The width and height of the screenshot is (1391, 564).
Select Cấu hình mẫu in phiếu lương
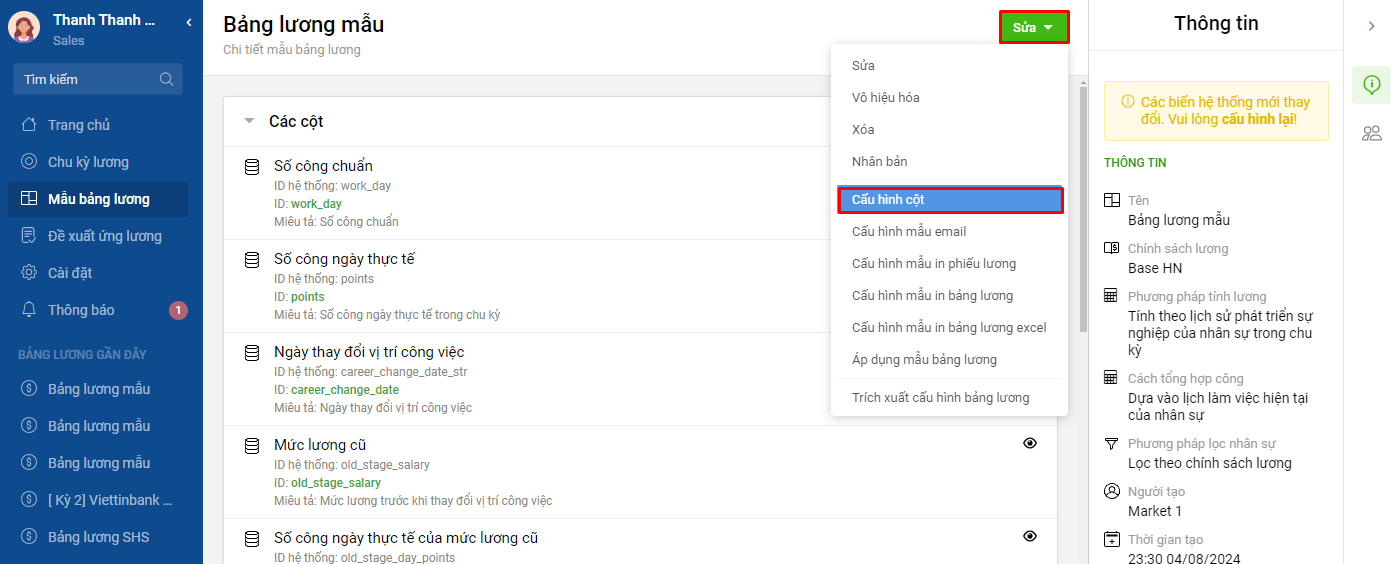click(933, 264)
